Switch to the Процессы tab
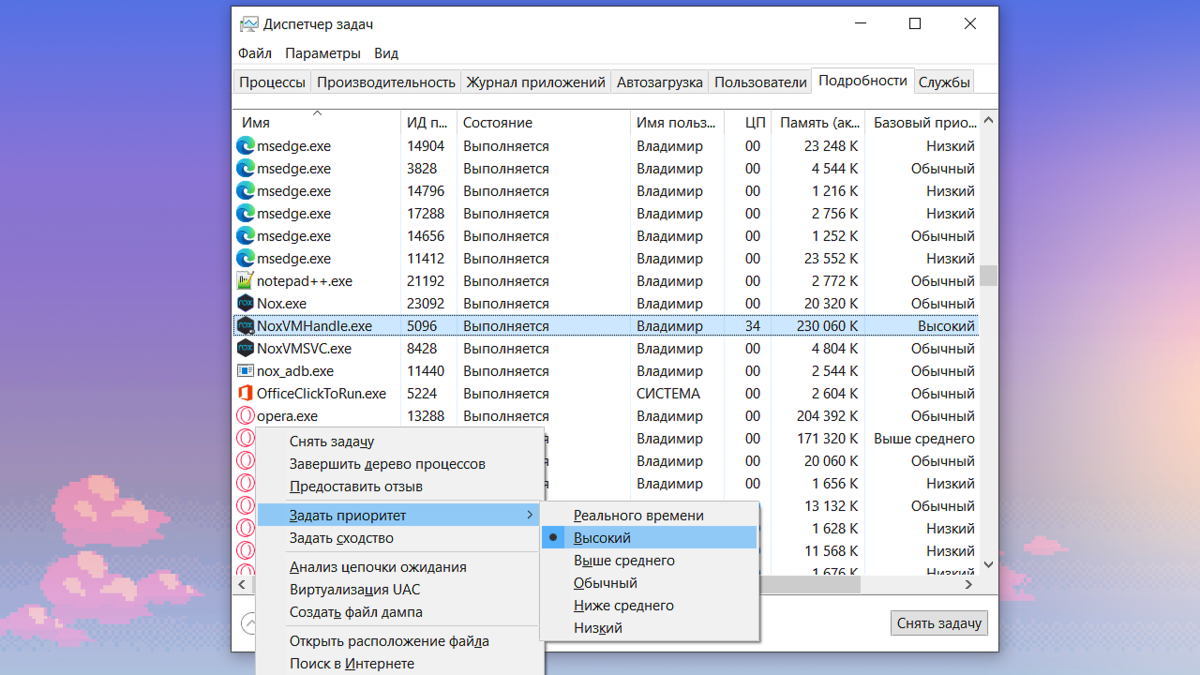 (x=272, y=82)
